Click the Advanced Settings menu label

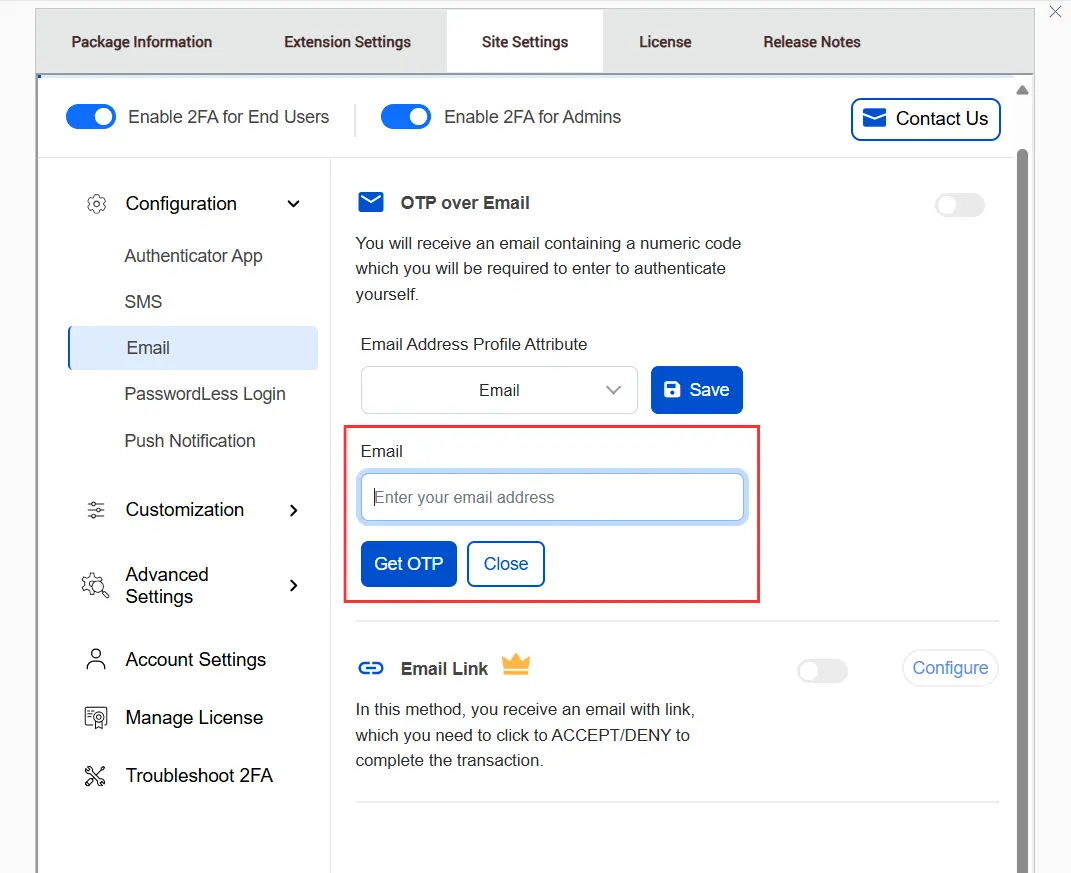(167, 585)
